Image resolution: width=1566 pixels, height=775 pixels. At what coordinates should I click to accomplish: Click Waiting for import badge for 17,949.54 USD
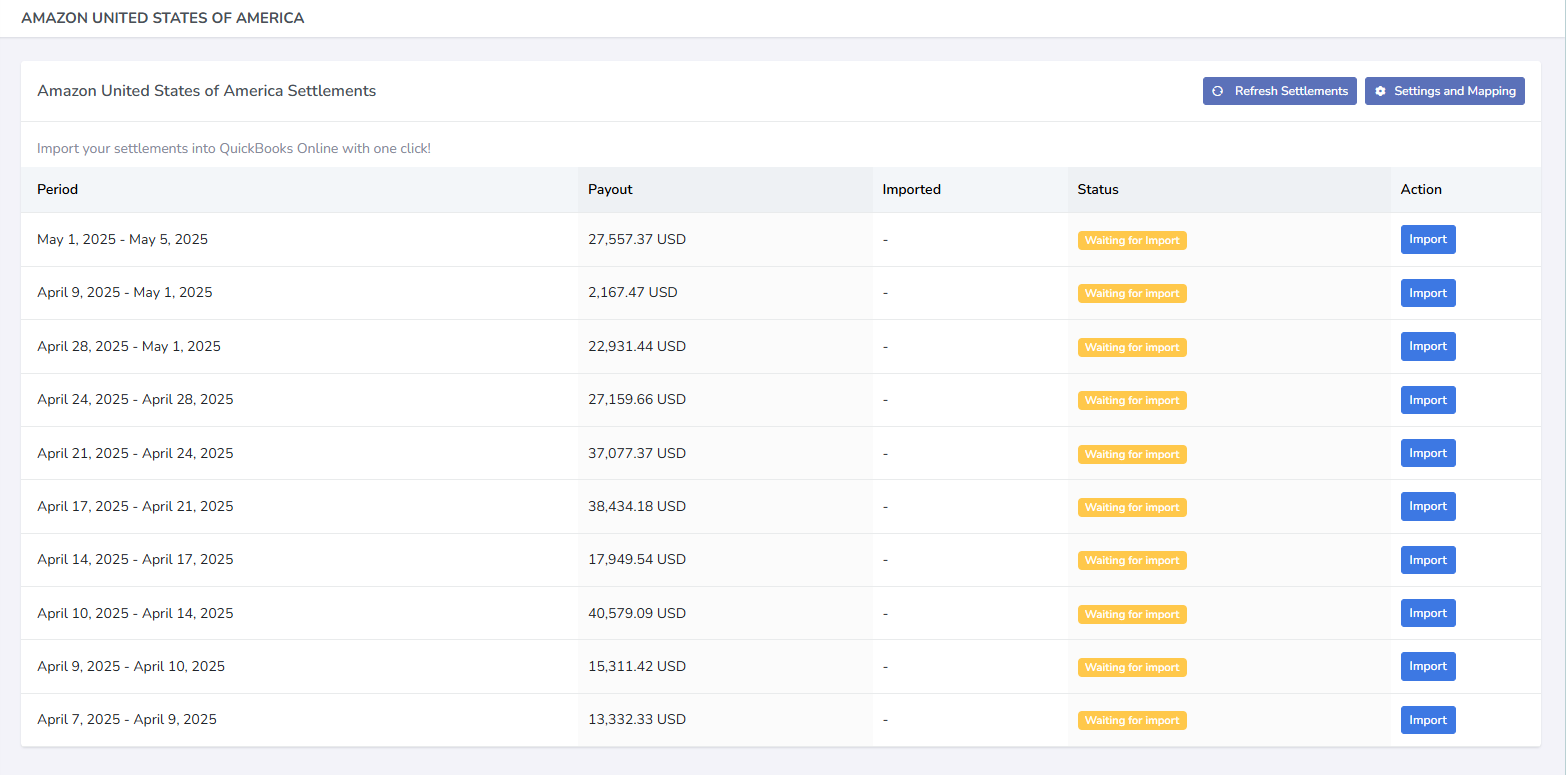tap(1132, 560)
